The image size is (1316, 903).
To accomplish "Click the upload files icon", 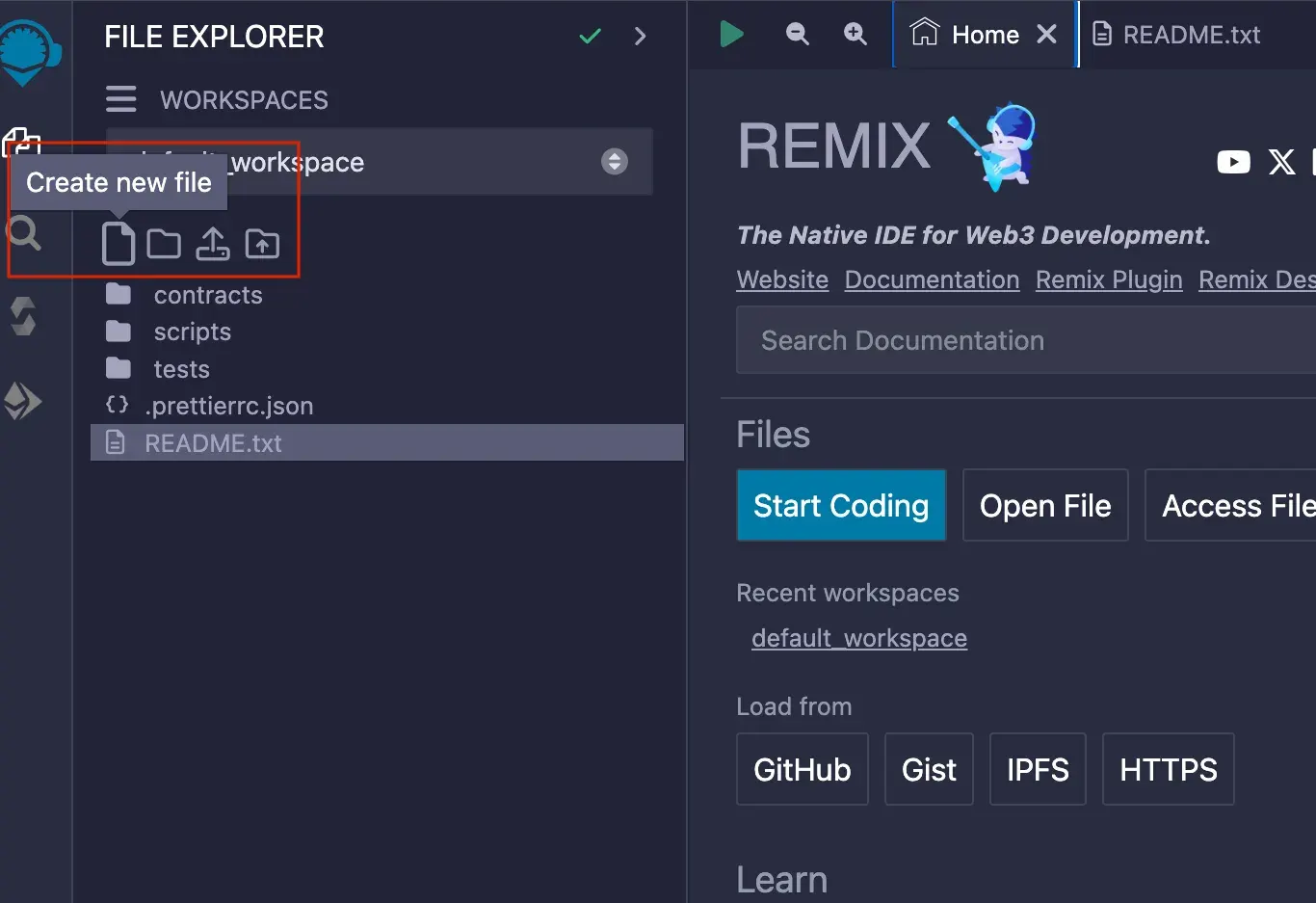I will 212,244.
